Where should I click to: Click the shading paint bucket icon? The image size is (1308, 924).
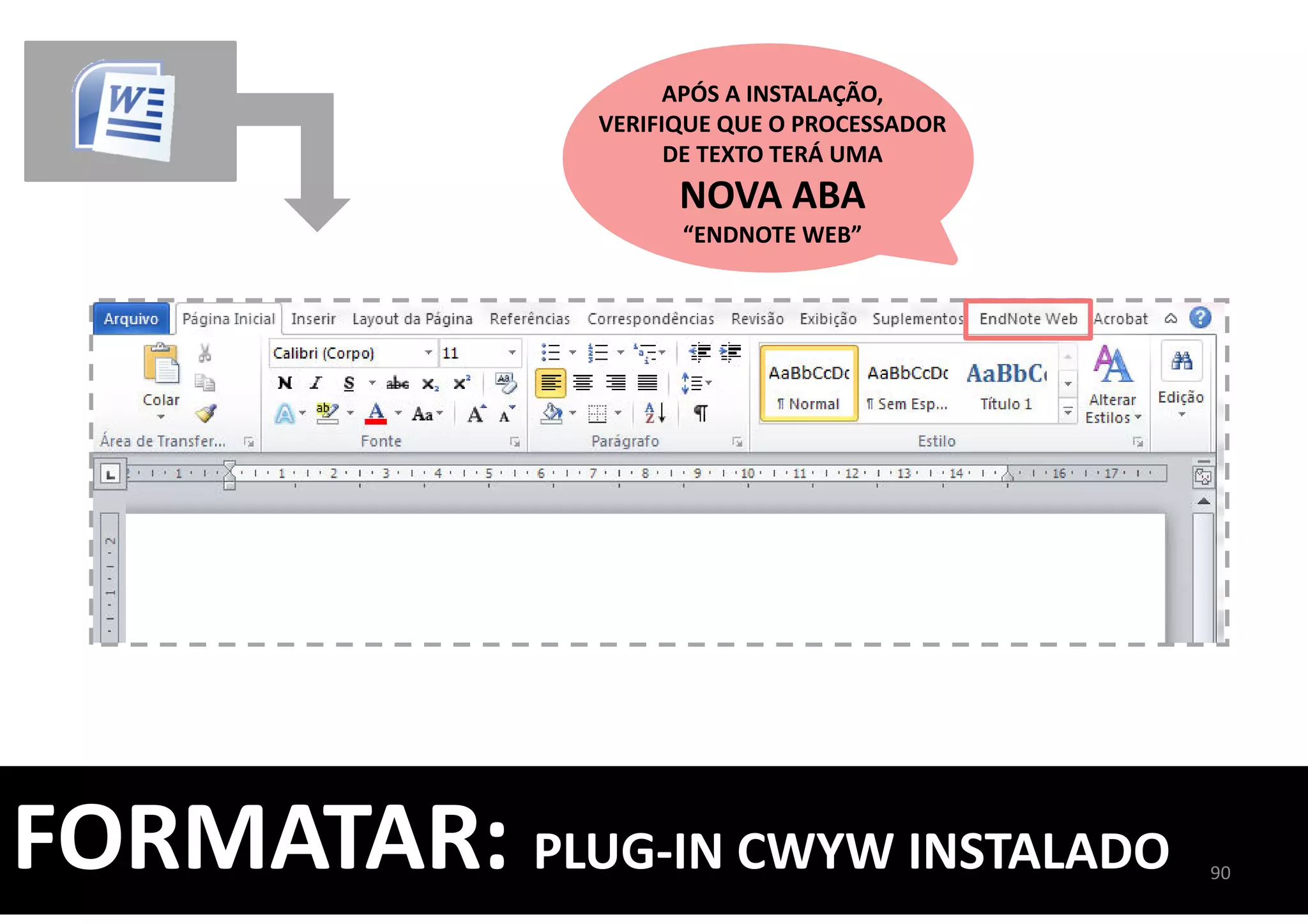pos(551,414)
